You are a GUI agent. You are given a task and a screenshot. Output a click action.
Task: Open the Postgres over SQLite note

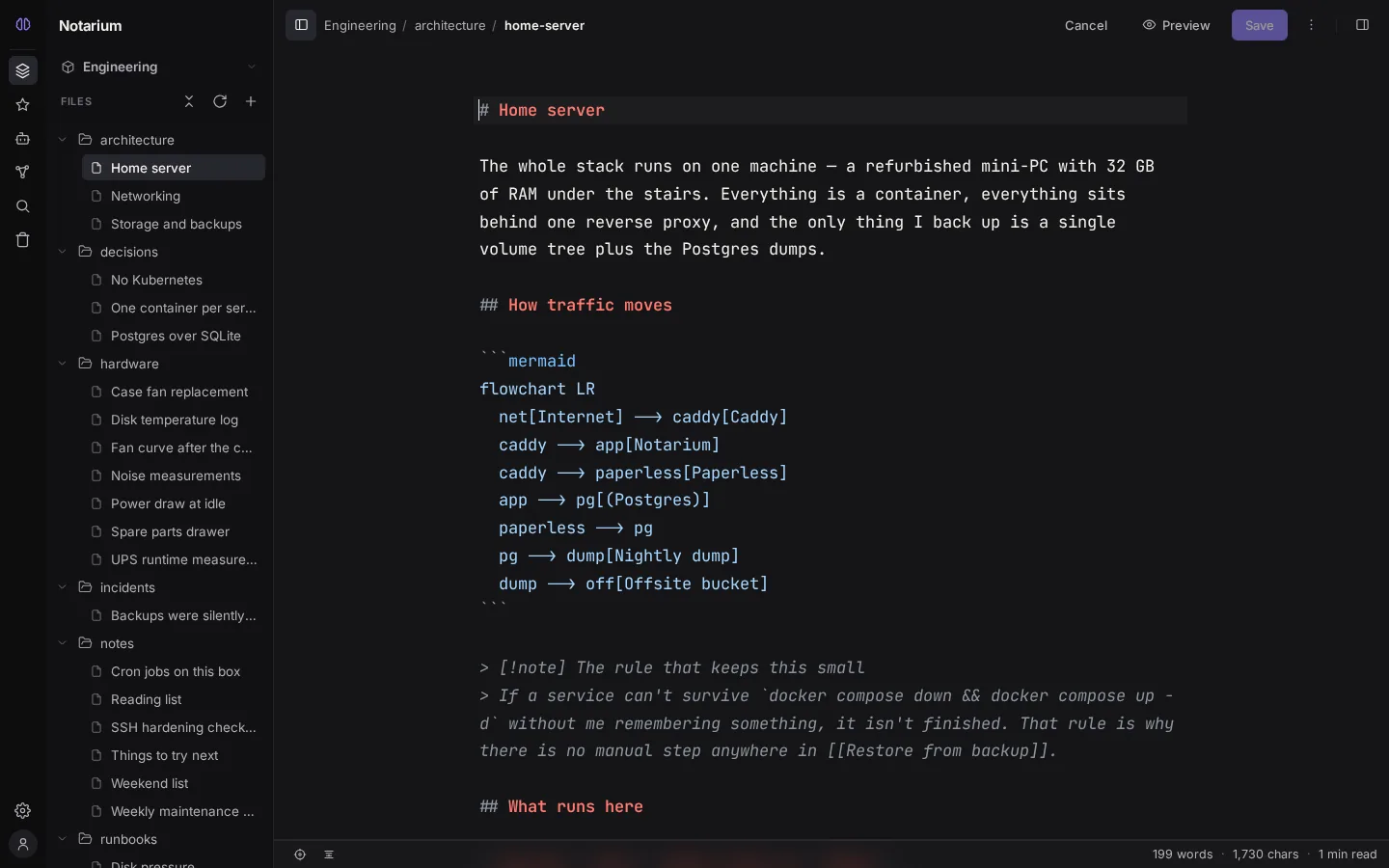(x=174, y=336)
